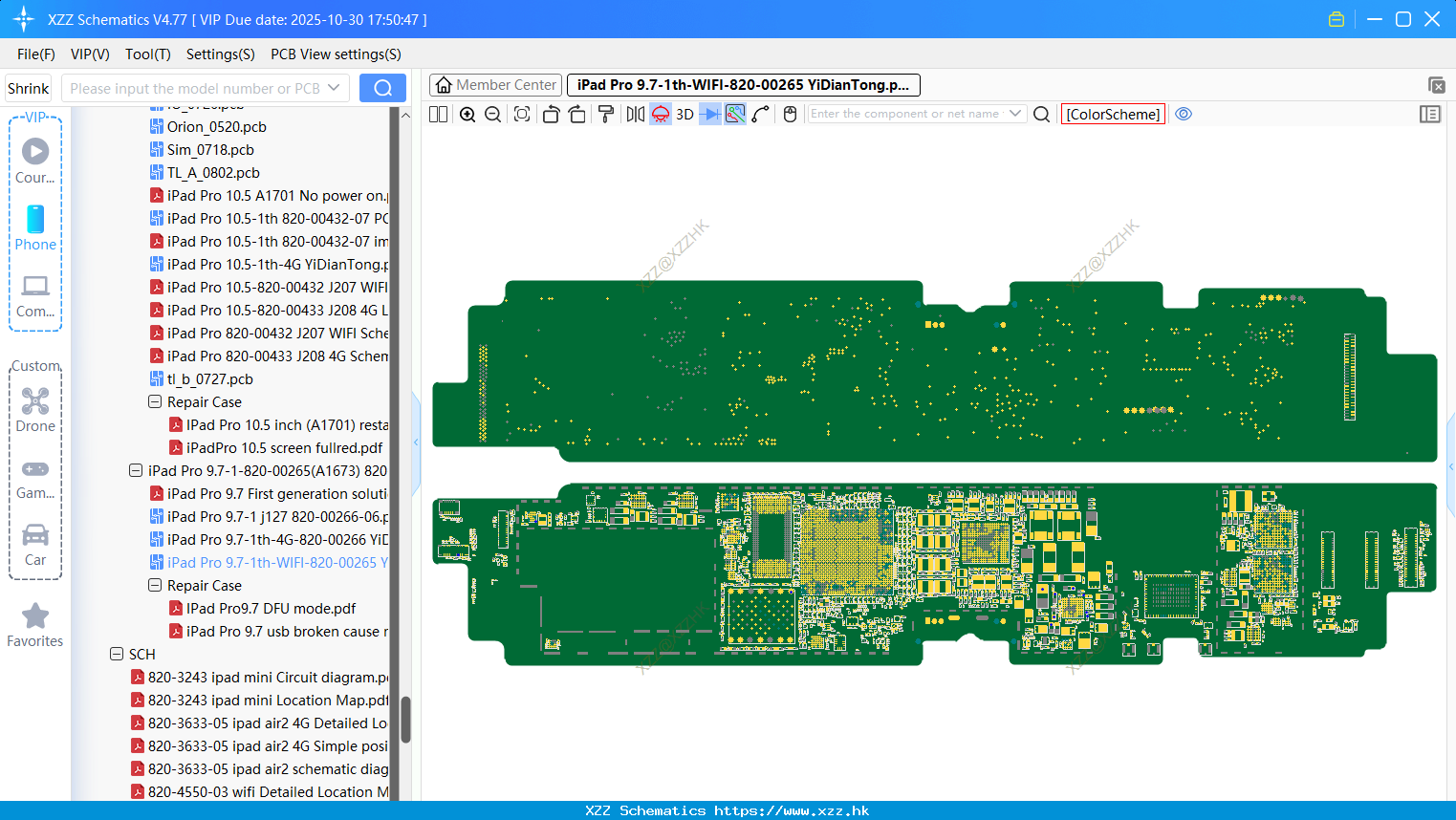The image size is (1456, 820).
Task: Open the File(F) menu
Action: pos(36,54)
